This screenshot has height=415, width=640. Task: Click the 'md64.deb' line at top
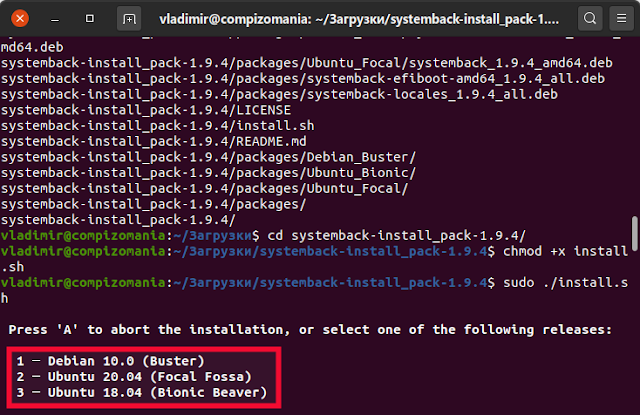click(32, 47)
